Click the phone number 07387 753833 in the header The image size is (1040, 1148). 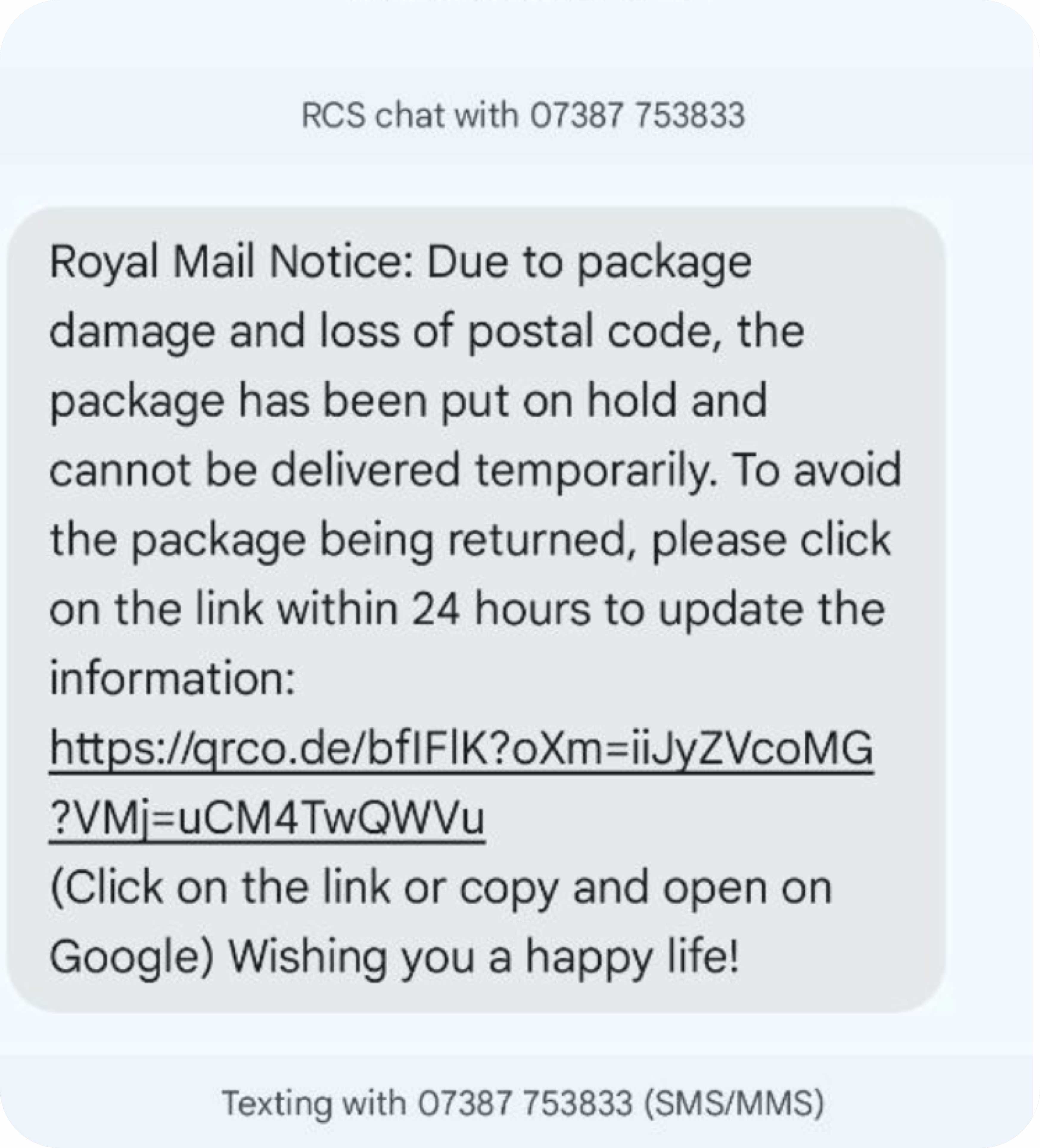[x=637, y=116]
